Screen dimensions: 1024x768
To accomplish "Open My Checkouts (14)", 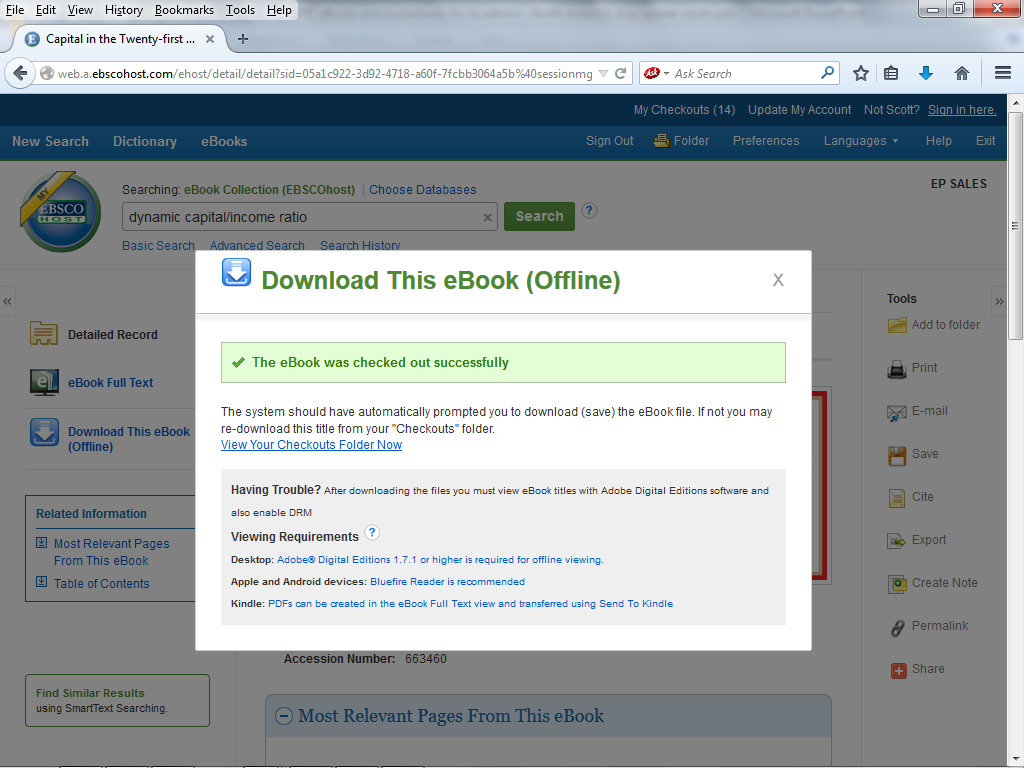I will pos(684,110).
